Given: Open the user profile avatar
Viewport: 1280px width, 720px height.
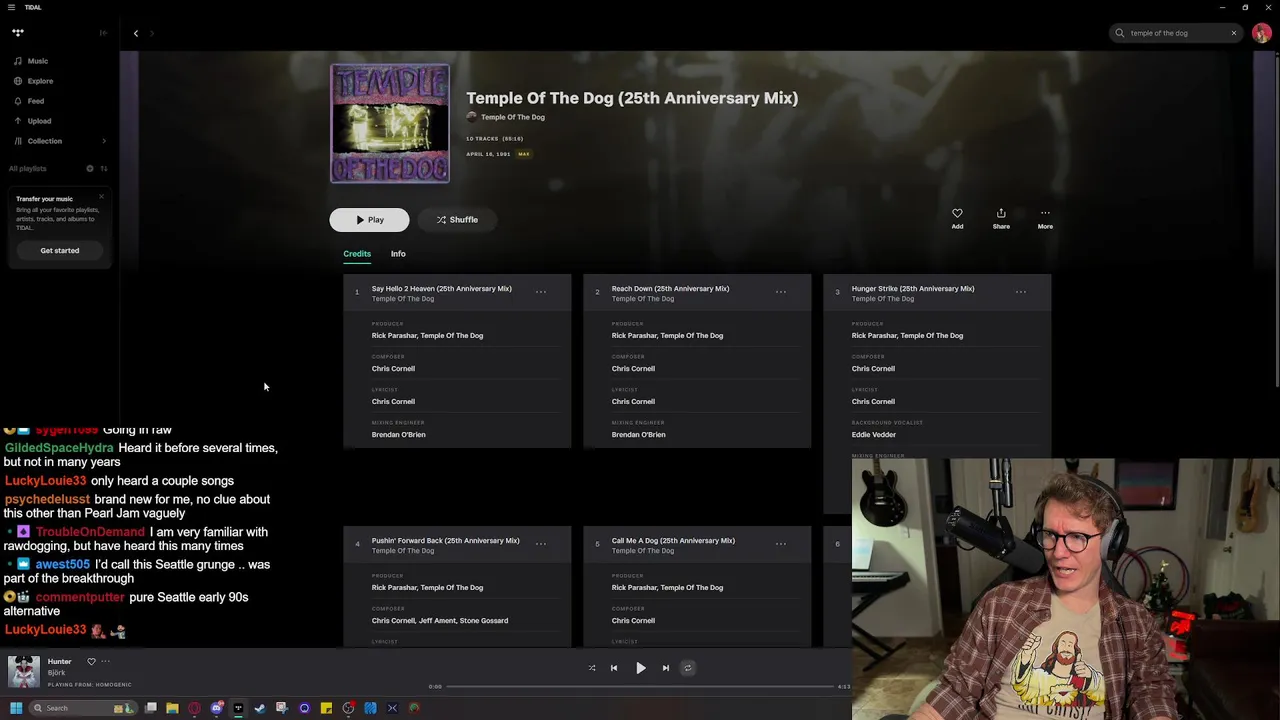Looking at the screenshot, I should point(1261,33).
